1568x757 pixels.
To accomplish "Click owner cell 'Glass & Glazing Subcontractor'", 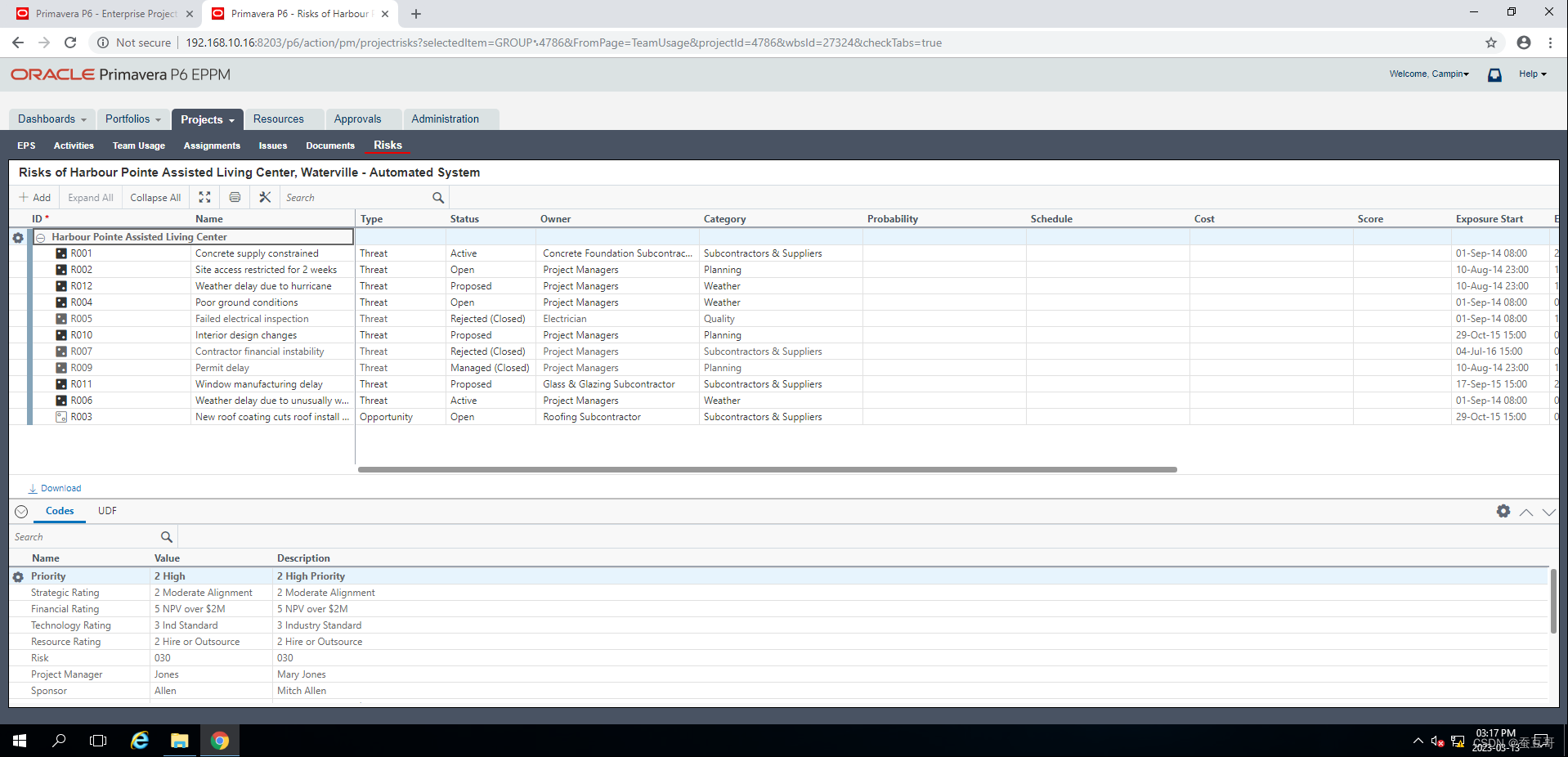I will pos(609,384).
